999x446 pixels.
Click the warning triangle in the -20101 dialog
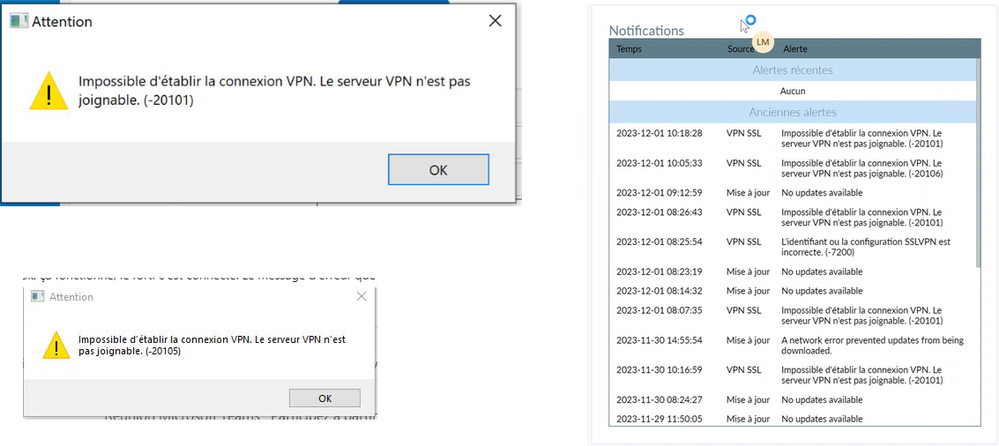tap(48, 92)
